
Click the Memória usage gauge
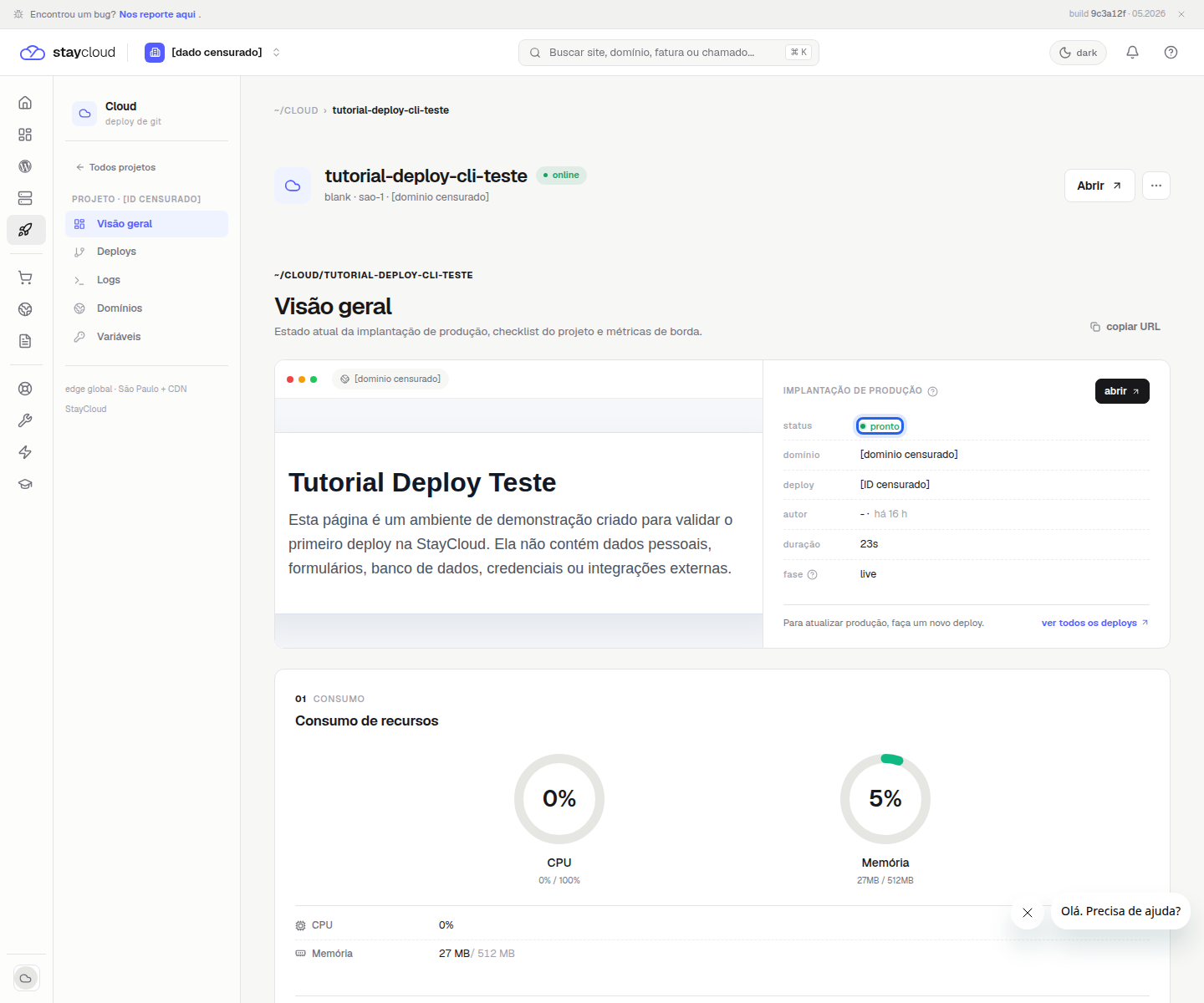885,799
